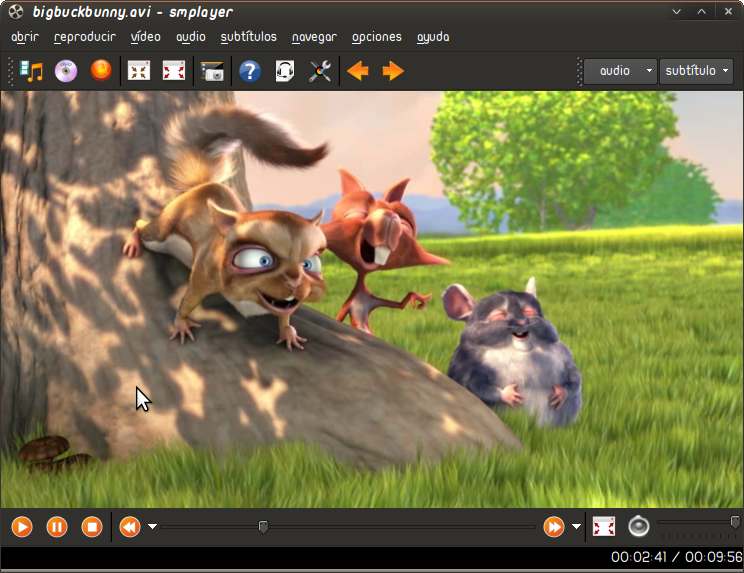Screen dimensions: 744x573
Task: Maximize window using title bar up chevron
Action: coord(702,12)
